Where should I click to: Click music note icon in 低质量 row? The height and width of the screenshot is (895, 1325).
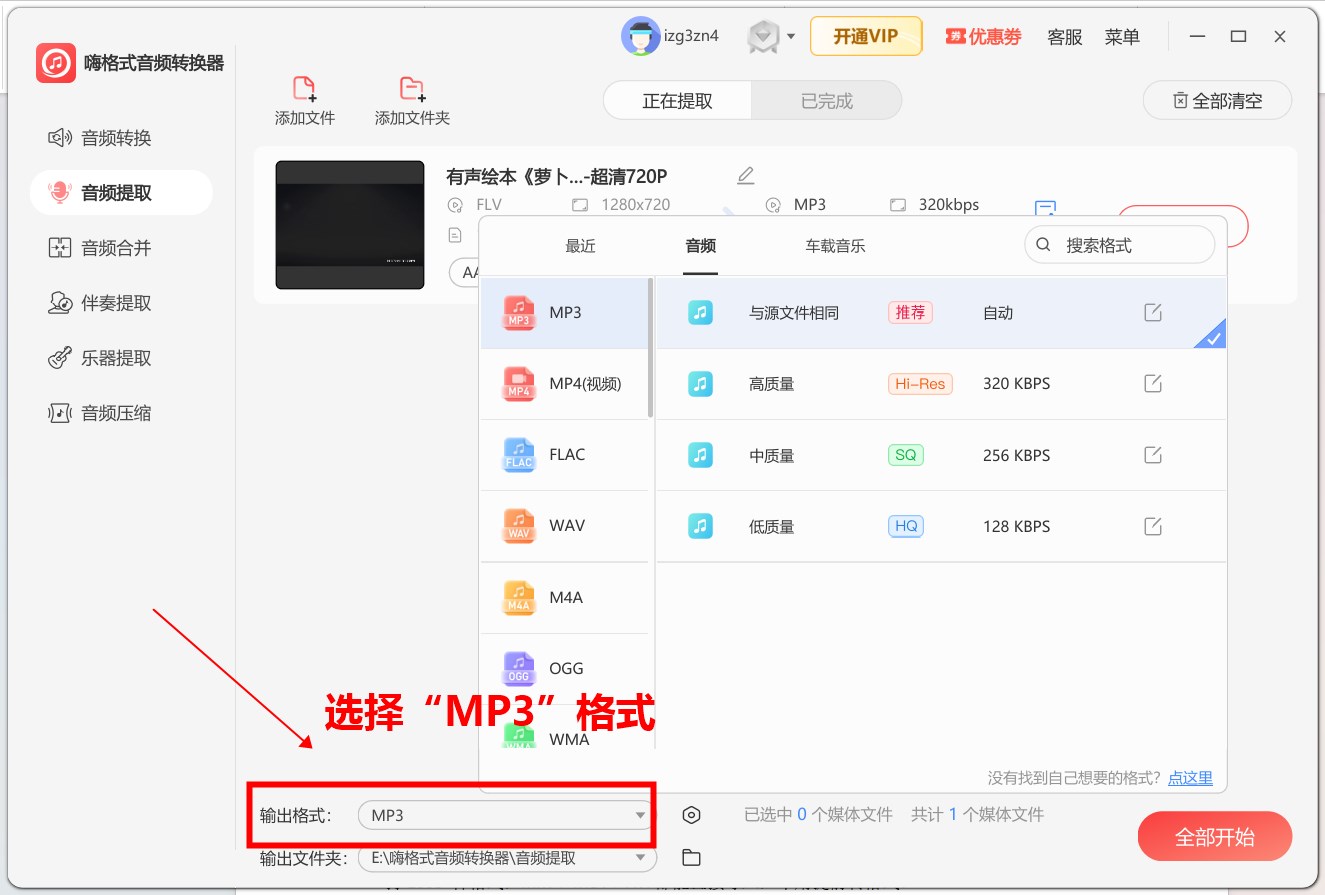pyautogui.click(x=701, y=526)
